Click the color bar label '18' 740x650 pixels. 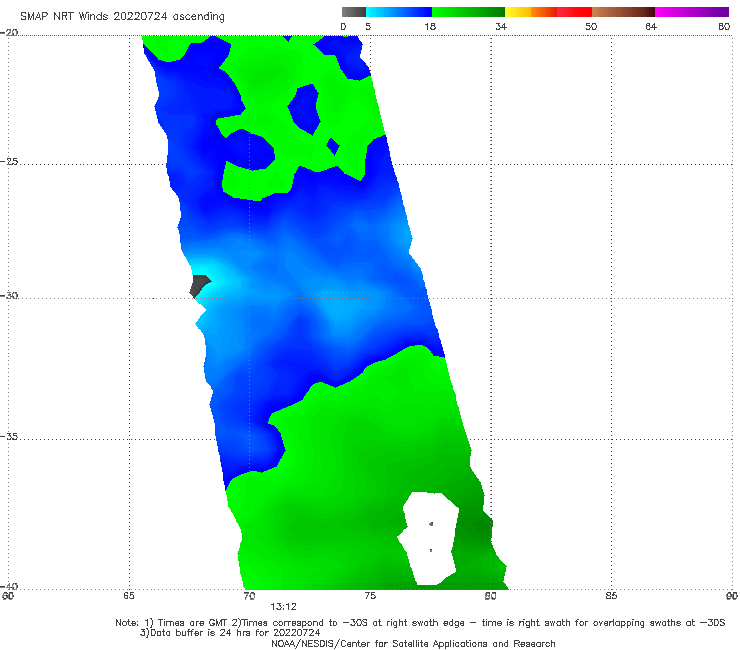(x=430, y=26)
